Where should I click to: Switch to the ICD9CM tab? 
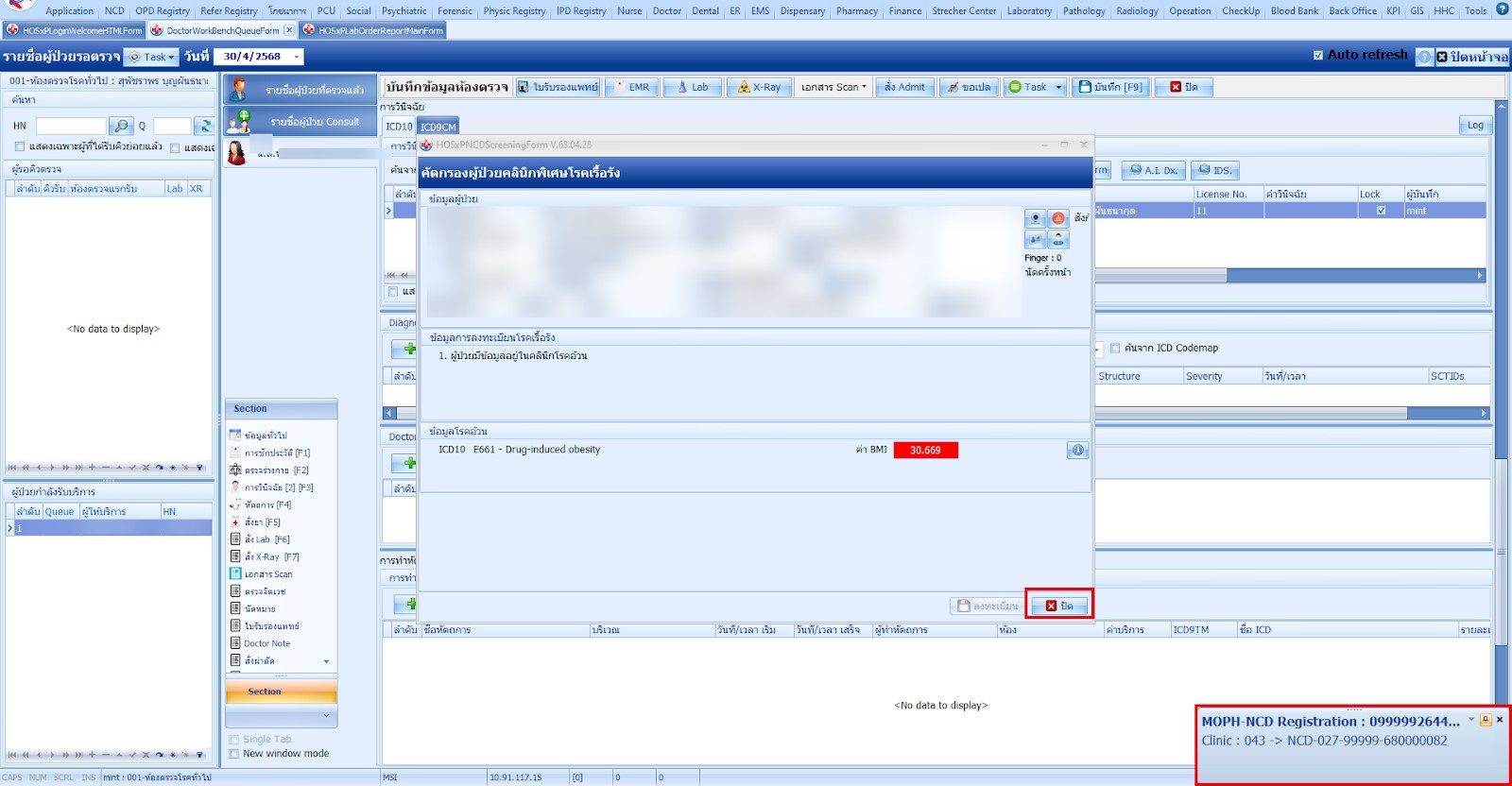coord(438,126)
